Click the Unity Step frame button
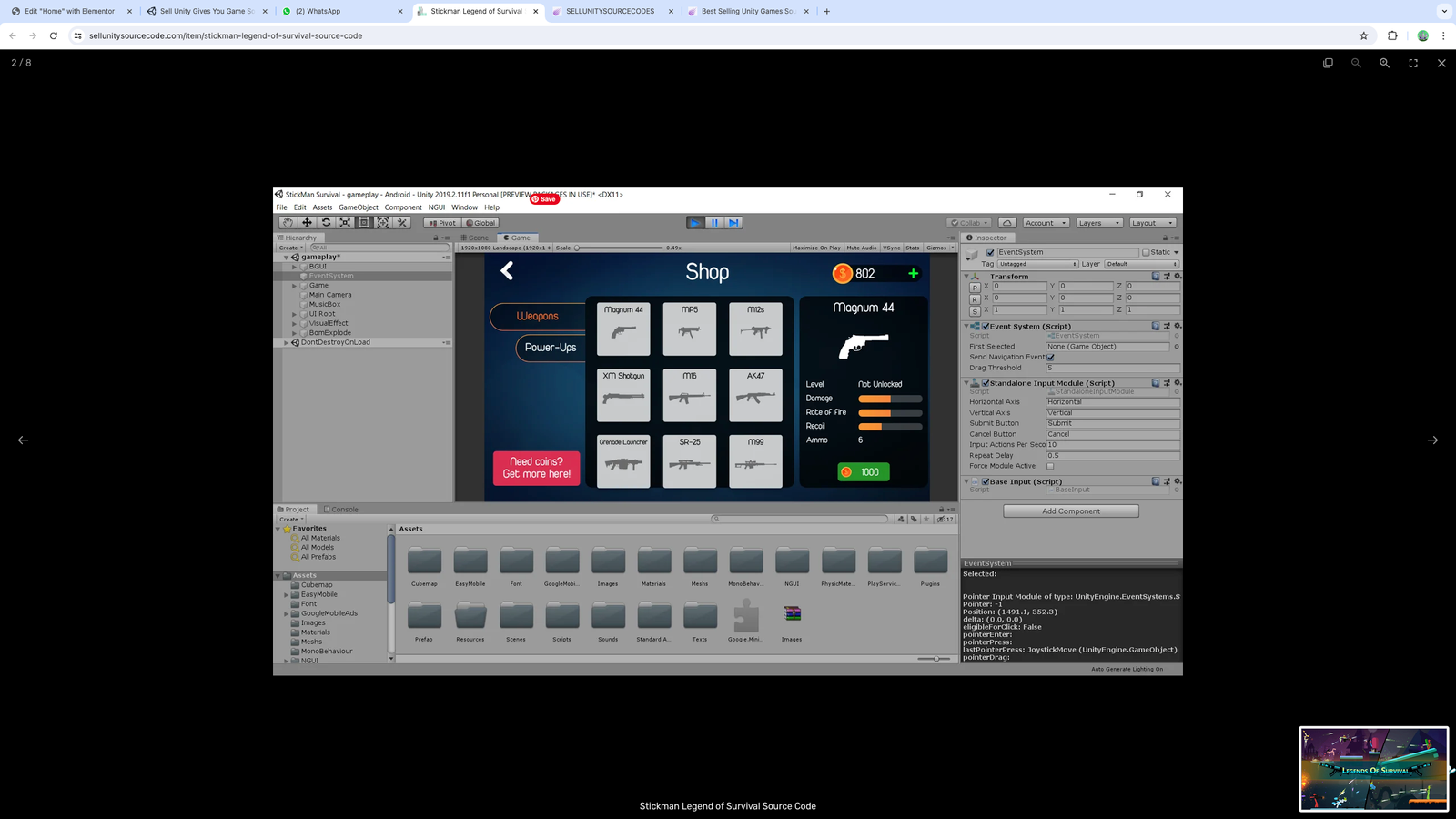This screenshot has height=819, width=1456. (x=734, y=223)
